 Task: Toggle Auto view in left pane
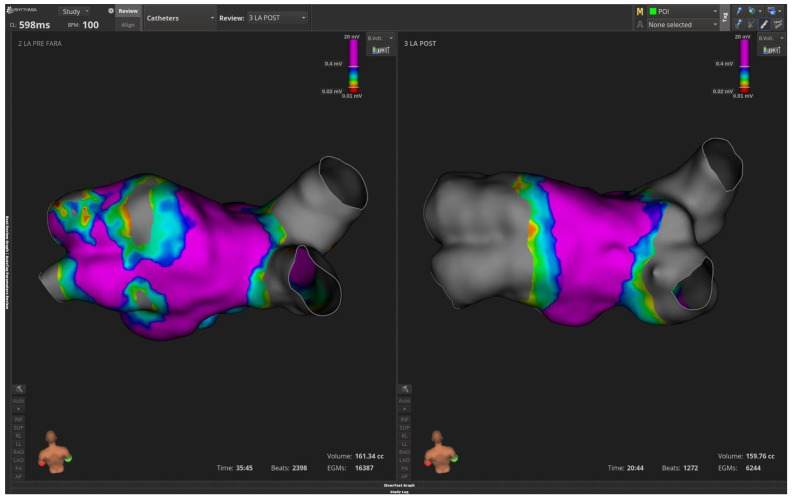19,401
